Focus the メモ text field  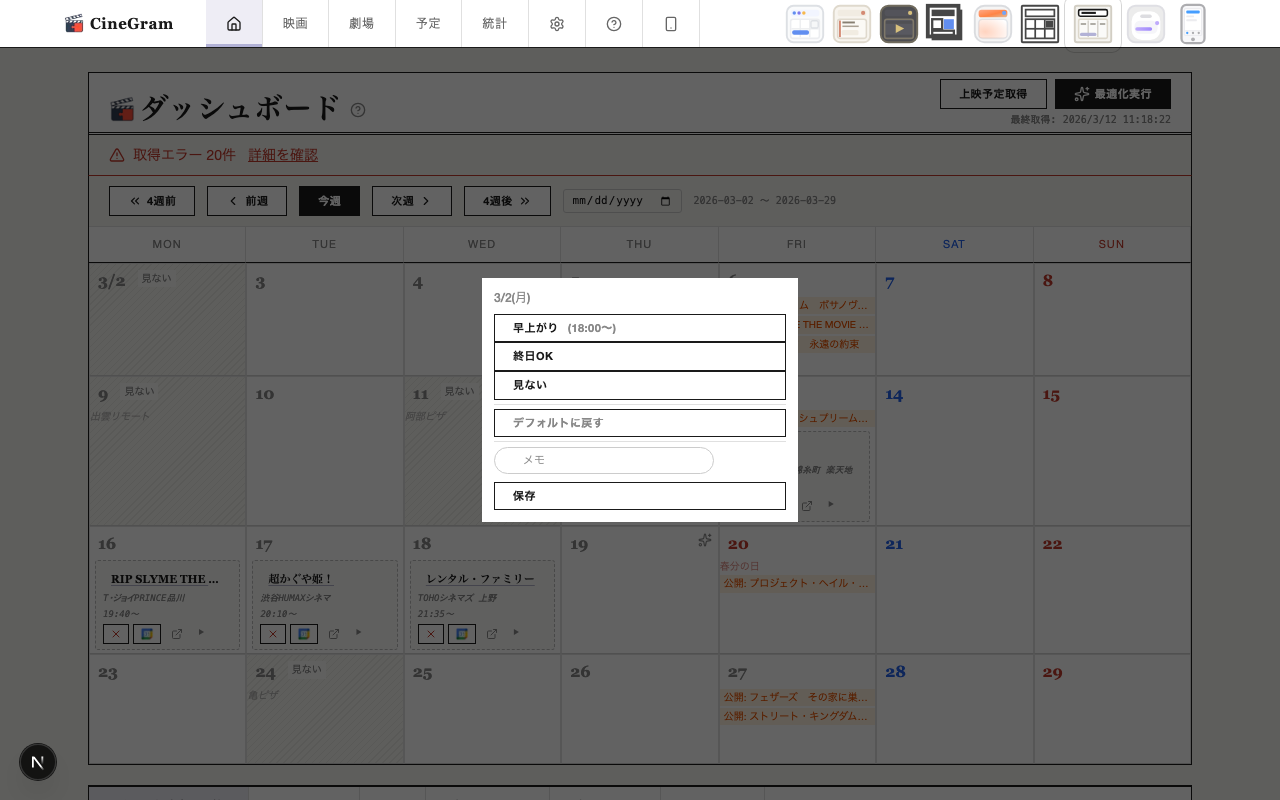point(604,460)
